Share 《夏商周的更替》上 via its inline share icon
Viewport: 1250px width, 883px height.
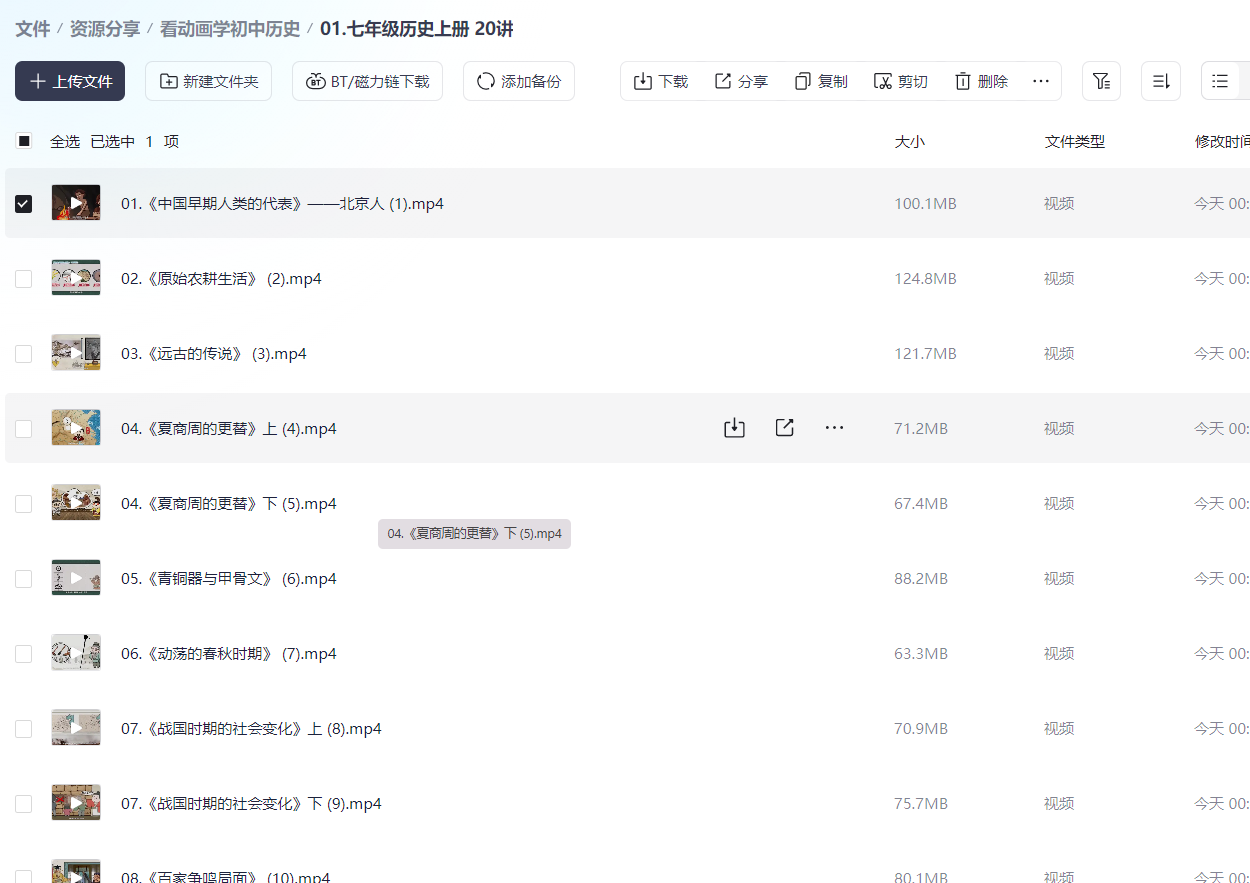(784, 427)
